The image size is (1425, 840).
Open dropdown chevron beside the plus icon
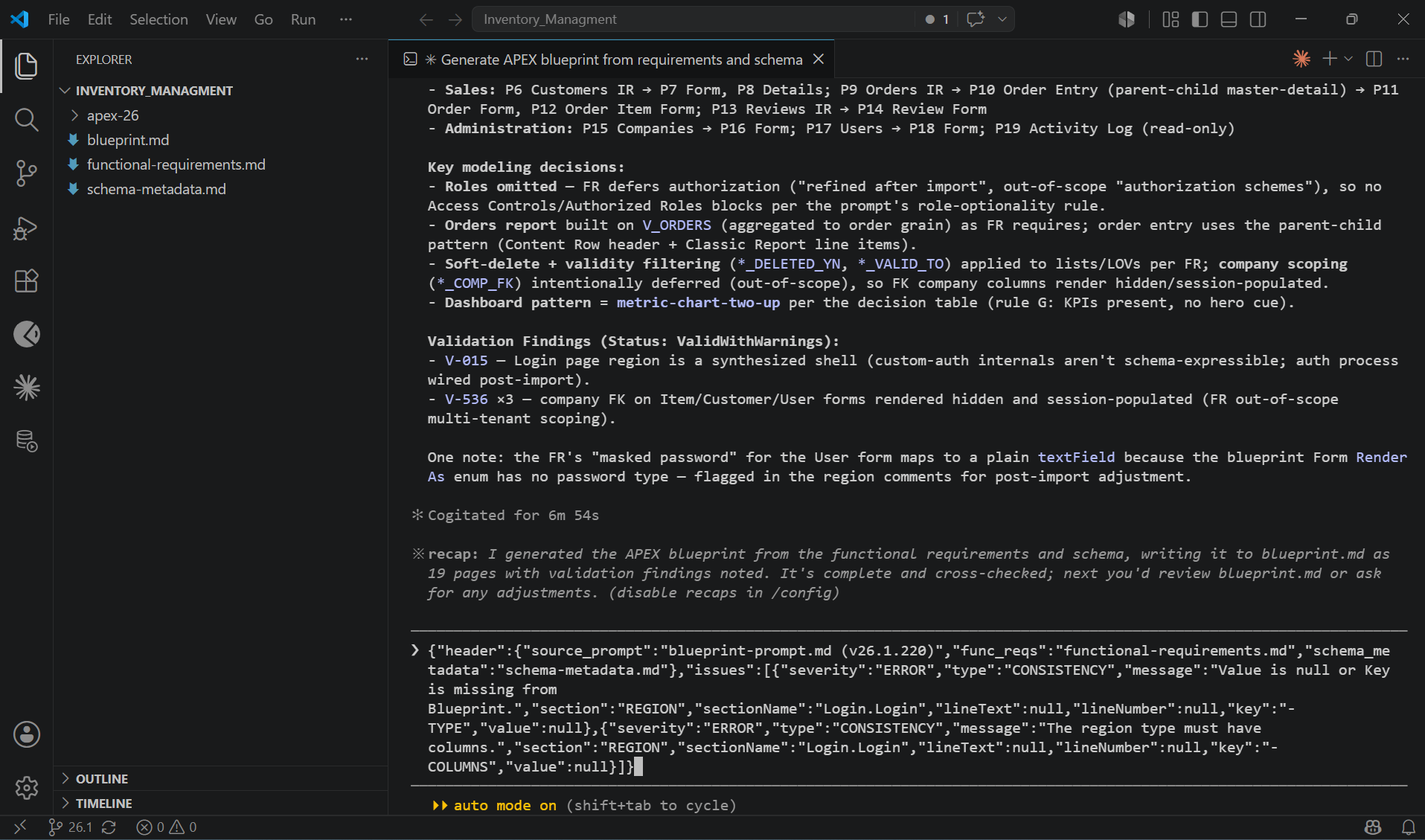pos(1348,59)
